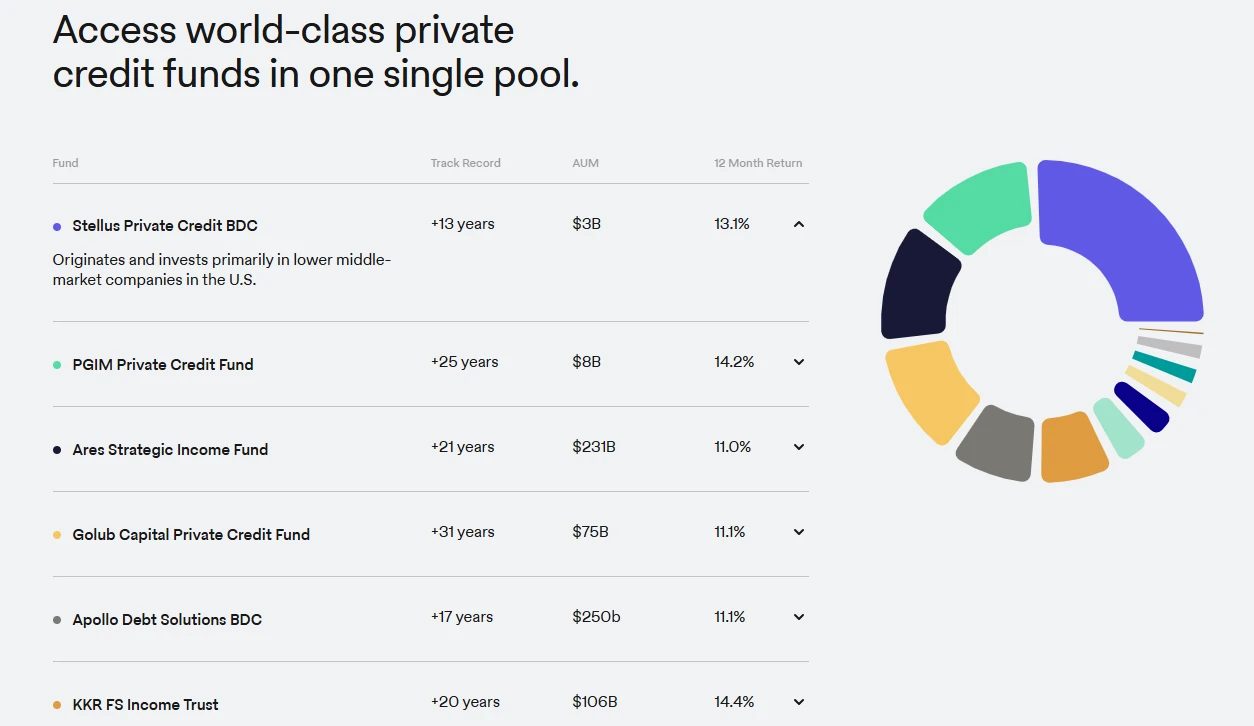Expand the PGIM Private Credit Fund details
1254x726 pixels.
pos(798,362)
